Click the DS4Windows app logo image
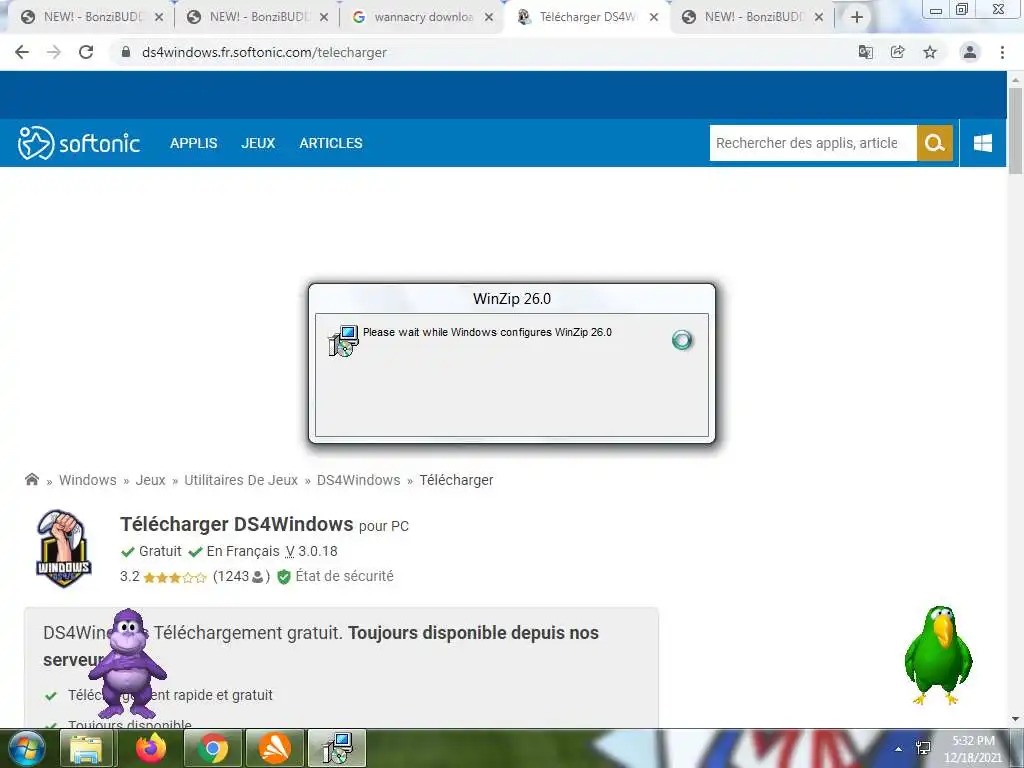Viewport: 1024px width, 768px height. pyautogui.click(x=63, y=549)
